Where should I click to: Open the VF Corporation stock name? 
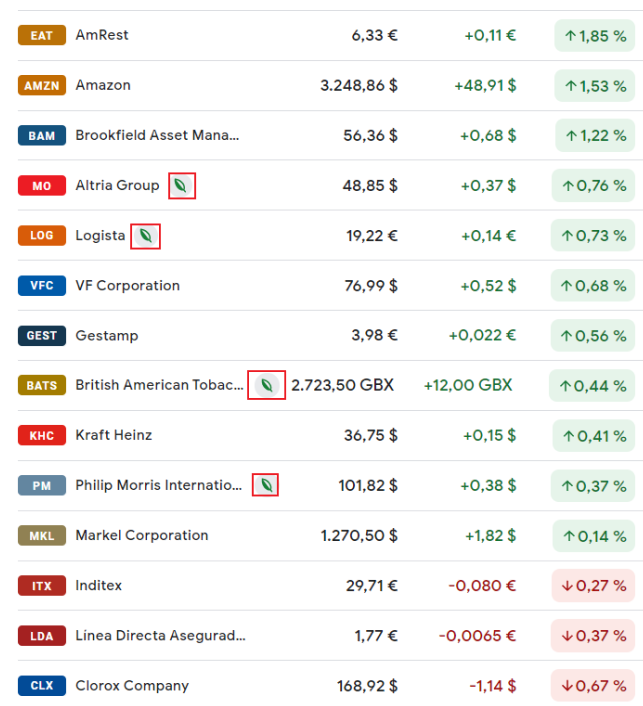tap(127, 285)
